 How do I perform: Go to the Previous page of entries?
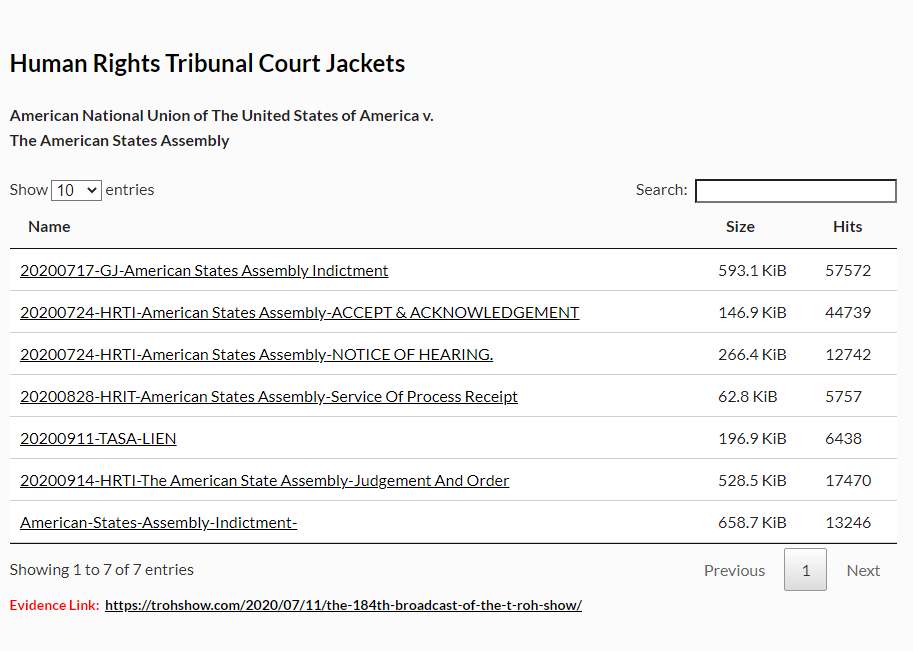pos(734,570)
